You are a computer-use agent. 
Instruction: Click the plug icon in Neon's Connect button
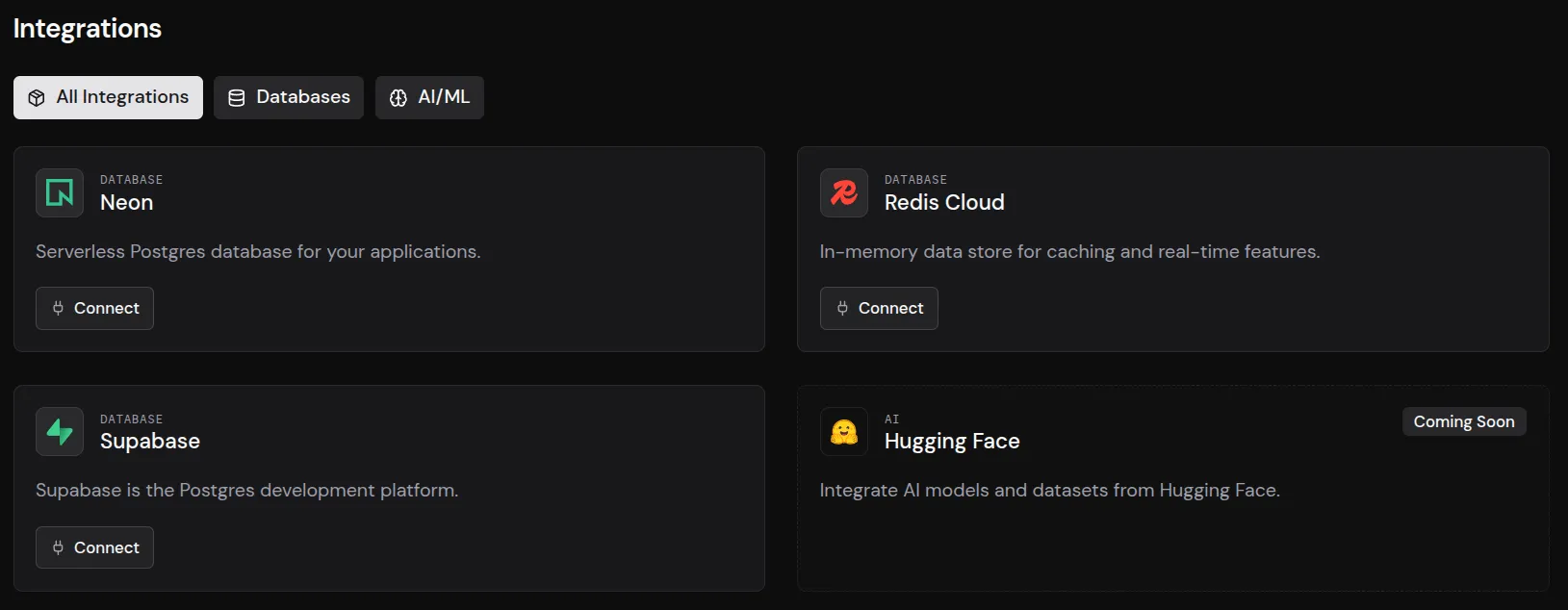pos(58,308)
